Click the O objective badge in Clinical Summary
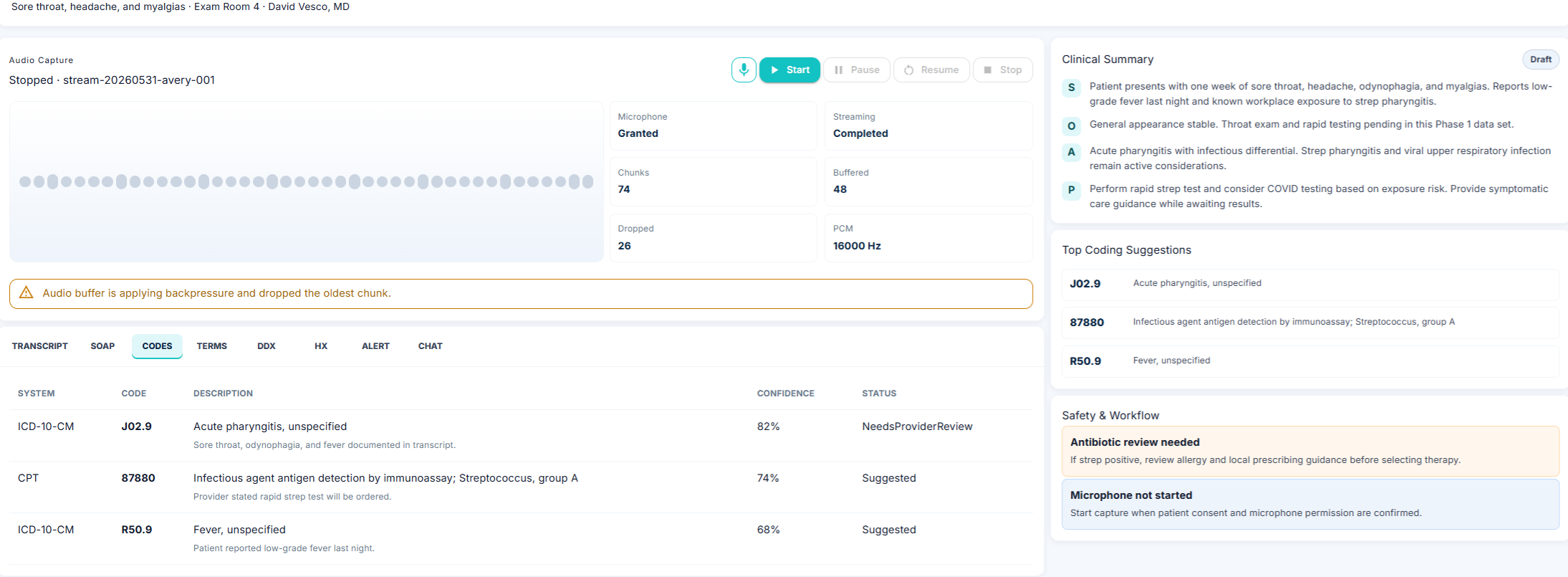Viewport: 1568px width, 577px height. pos(1072,125)
